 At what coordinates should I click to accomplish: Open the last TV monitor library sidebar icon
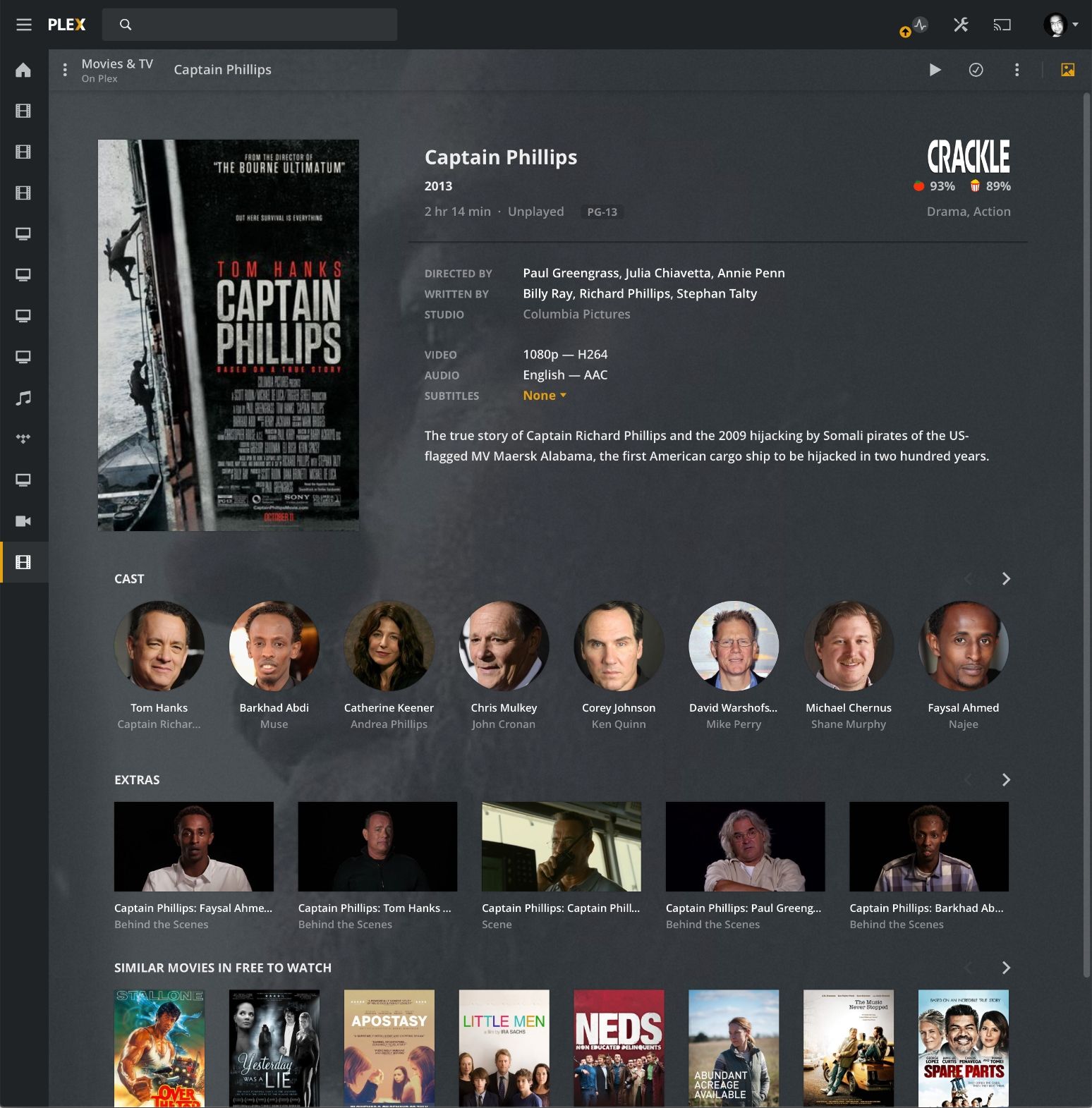pos(23,480)
